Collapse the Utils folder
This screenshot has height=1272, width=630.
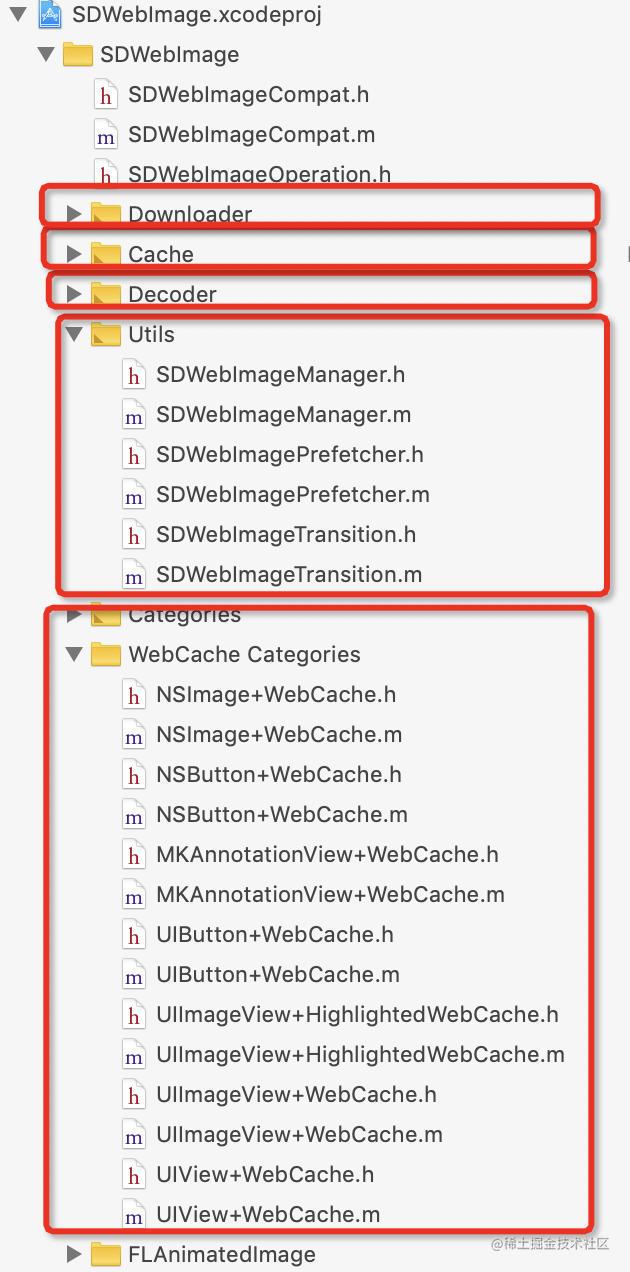[x=73, y=334]
